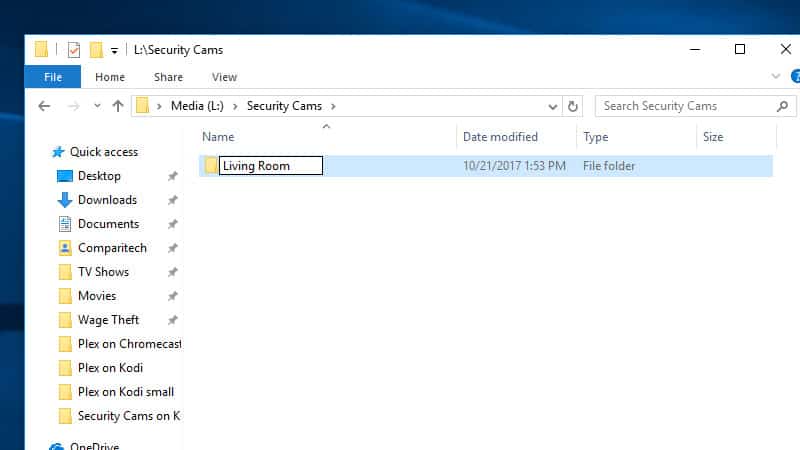Click the address bar folder icon
This screenshot has width=800, height=450.
point(142,106)
